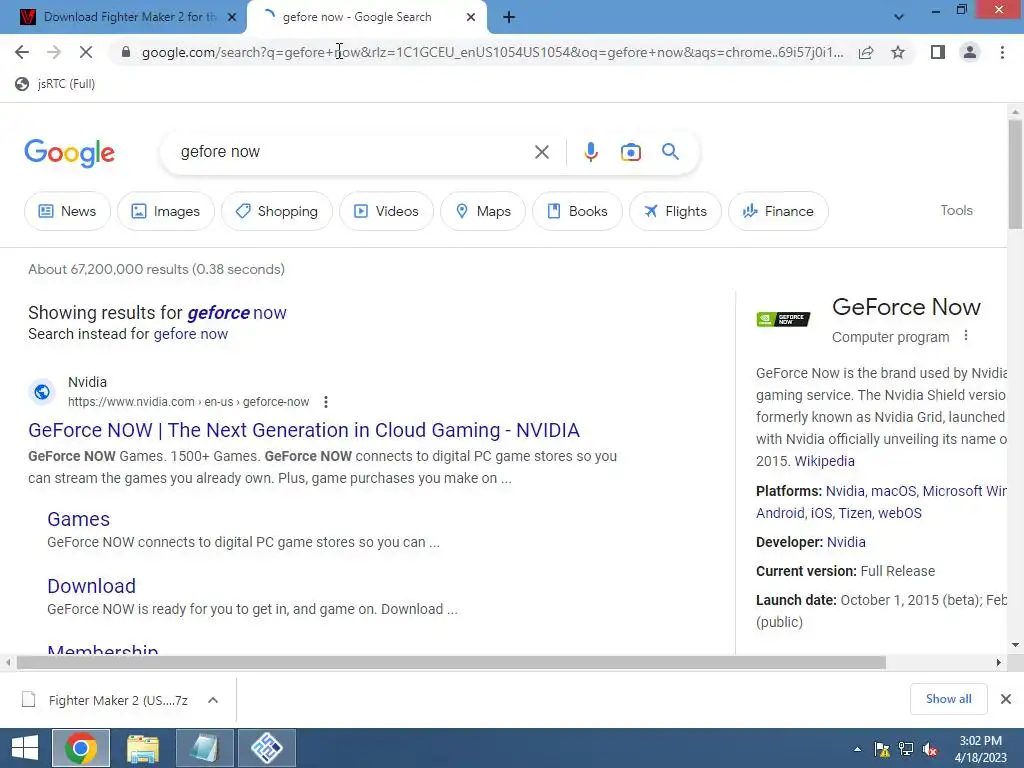Click the horizontal scrollbar thumb

pyautogui.click(x=451, y=663)
